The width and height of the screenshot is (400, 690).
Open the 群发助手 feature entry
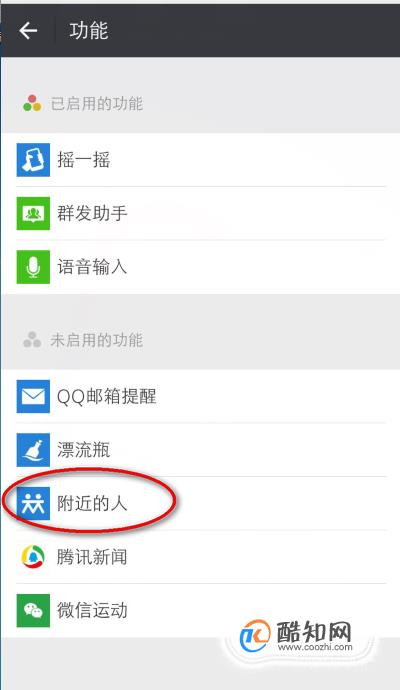[201, 213]
